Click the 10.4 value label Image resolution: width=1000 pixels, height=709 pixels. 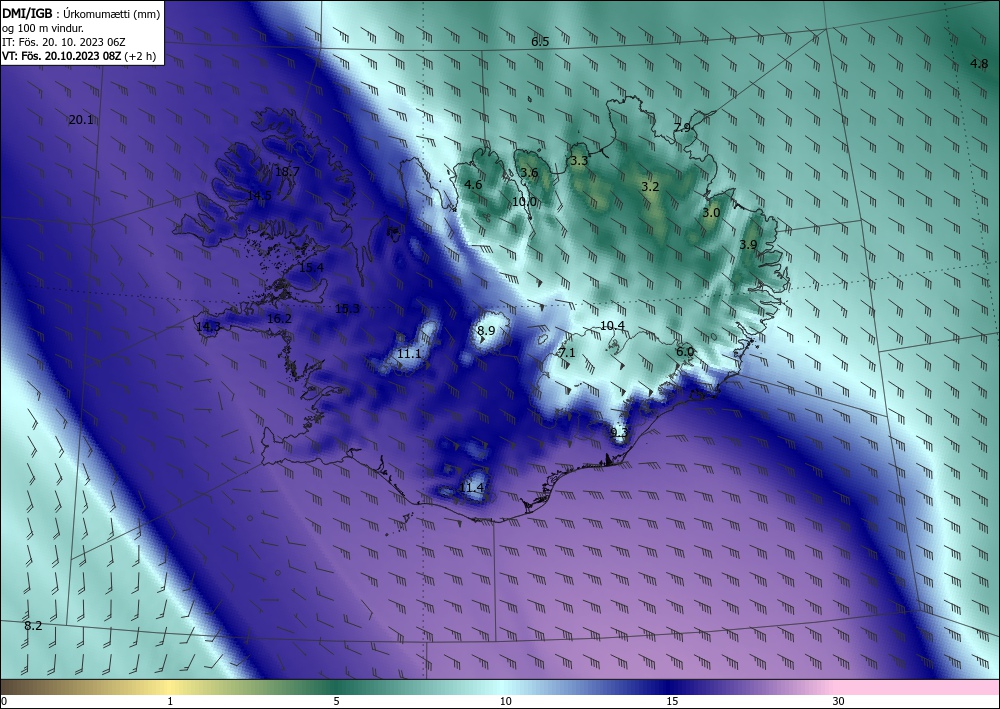pyautogui.click(x=612, y=326)
